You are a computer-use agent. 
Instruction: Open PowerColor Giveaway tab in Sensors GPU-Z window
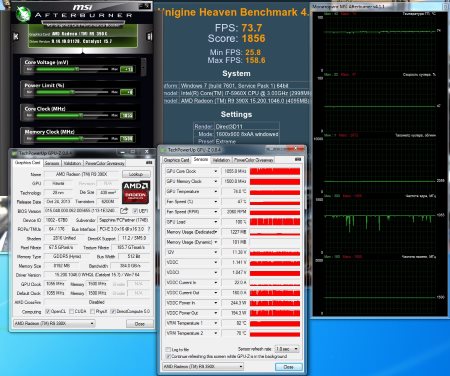pyautogui.click(x=253, y=160)
